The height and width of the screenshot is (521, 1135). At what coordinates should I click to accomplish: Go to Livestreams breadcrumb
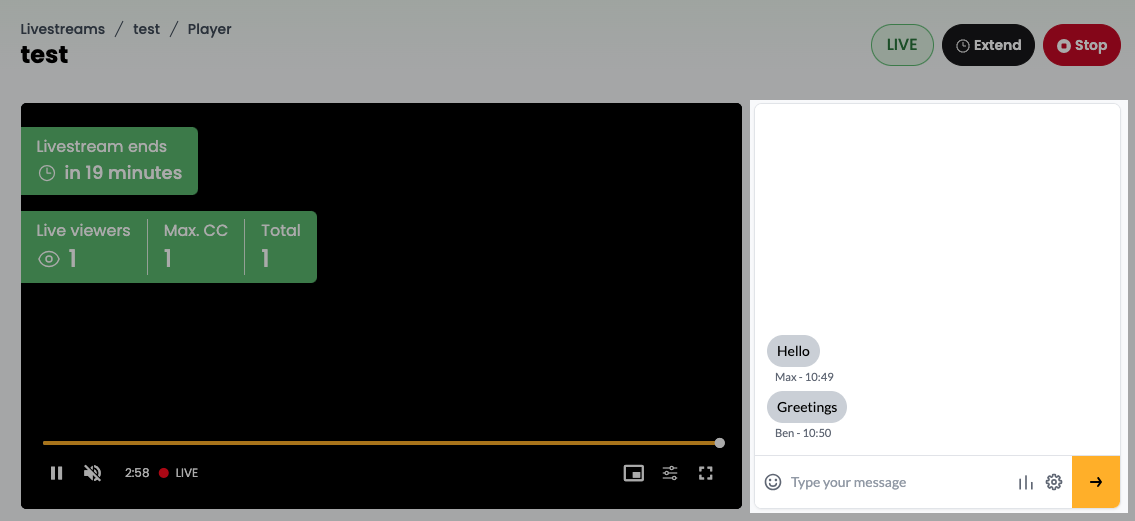tap(62, 30)
